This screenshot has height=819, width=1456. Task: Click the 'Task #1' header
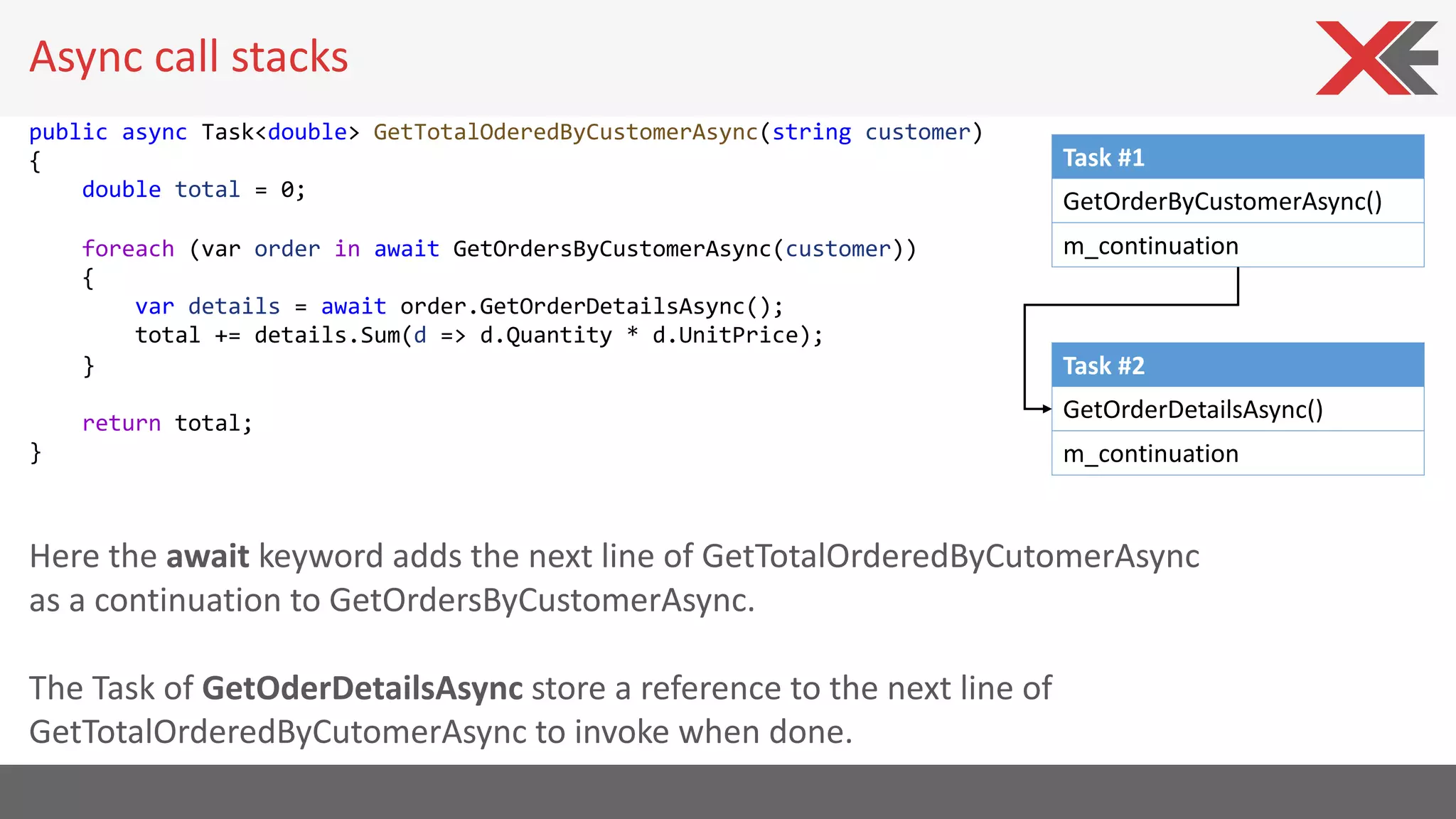pos(1238,157)
